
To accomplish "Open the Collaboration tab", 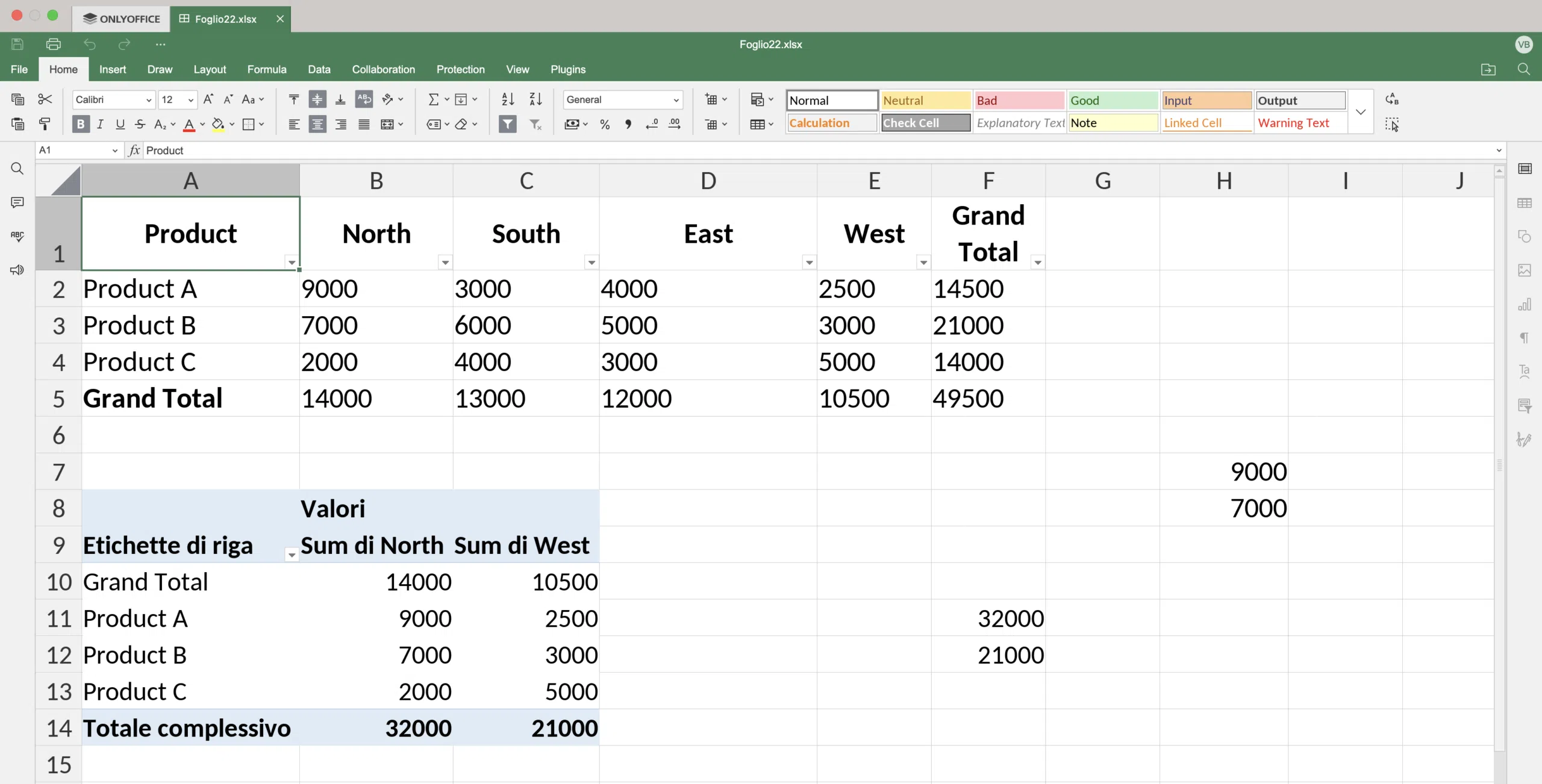I will click(x=383, y=69).
